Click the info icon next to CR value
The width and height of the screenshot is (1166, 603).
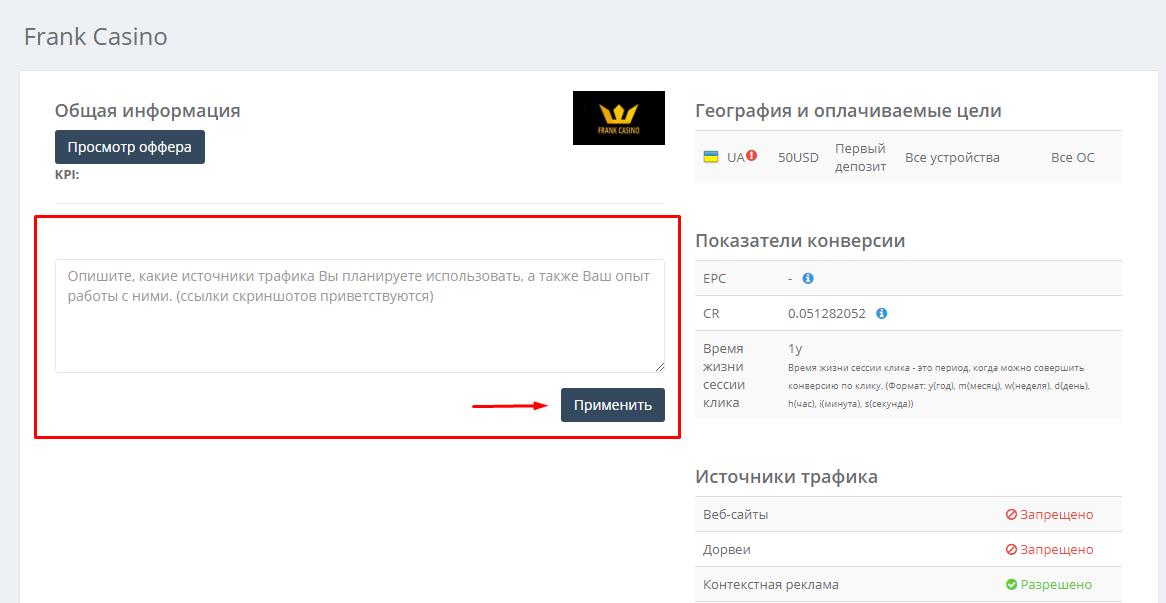(x=880, y=313)
